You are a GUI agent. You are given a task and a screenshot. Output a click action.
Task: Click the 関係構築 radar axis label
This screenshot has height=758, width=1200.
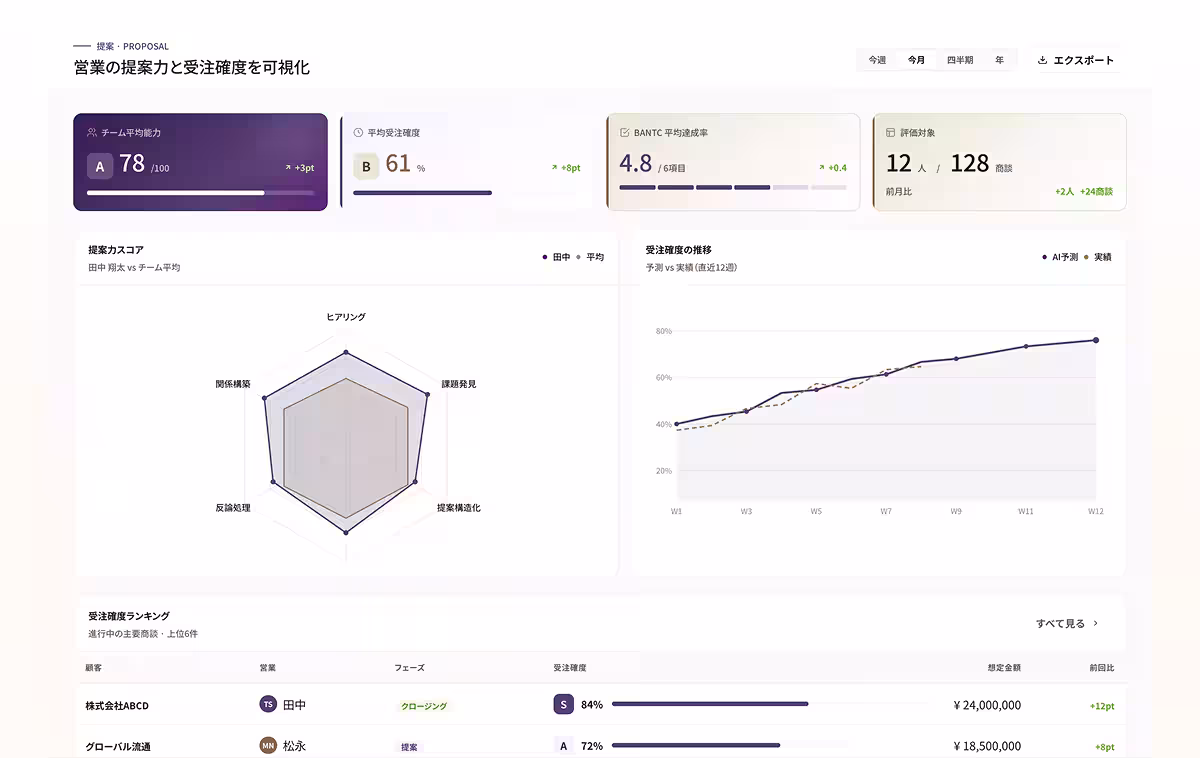pyautogui.click(x=233, y=384)
